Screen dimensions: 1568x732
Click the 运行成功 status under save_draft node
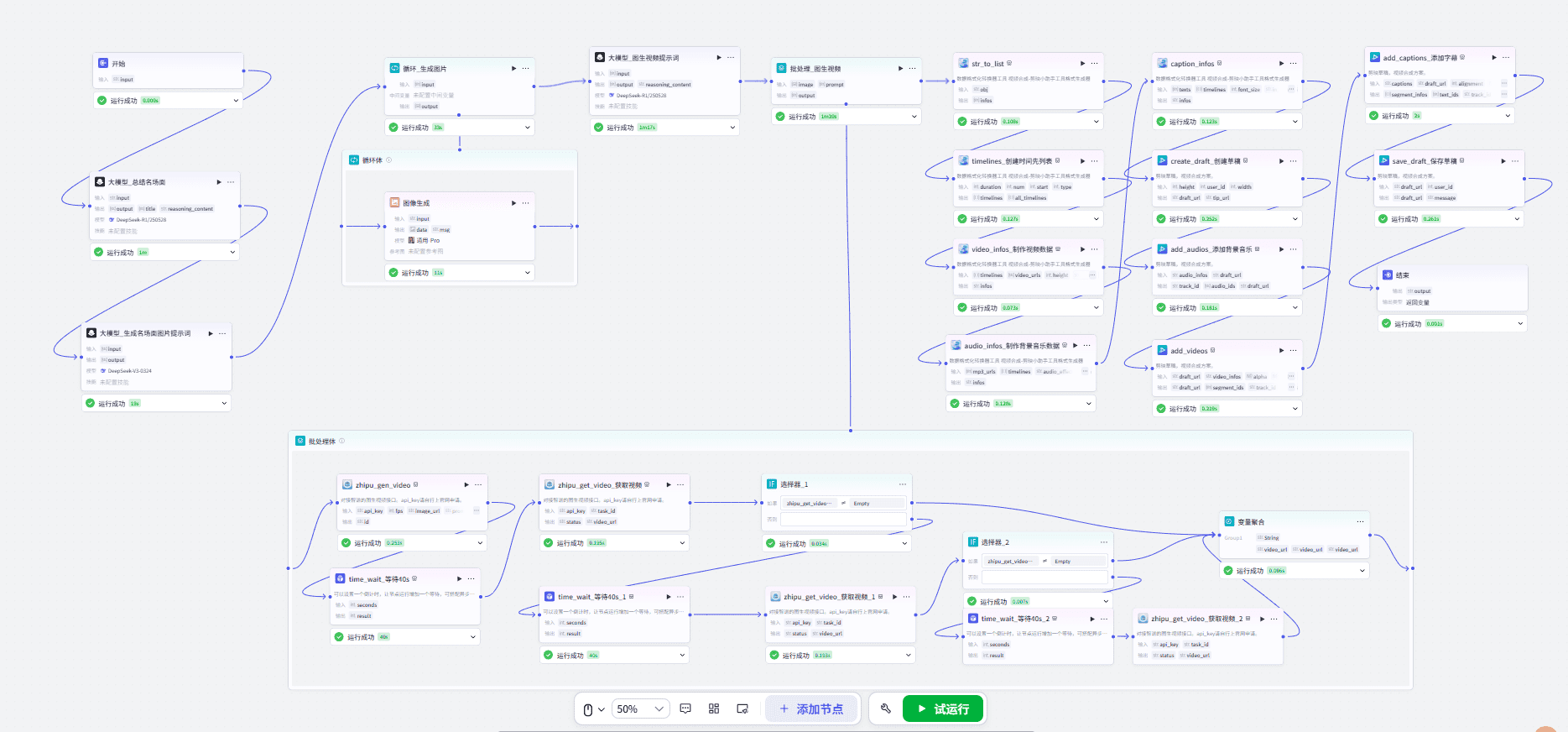(x=1404, y=219)
